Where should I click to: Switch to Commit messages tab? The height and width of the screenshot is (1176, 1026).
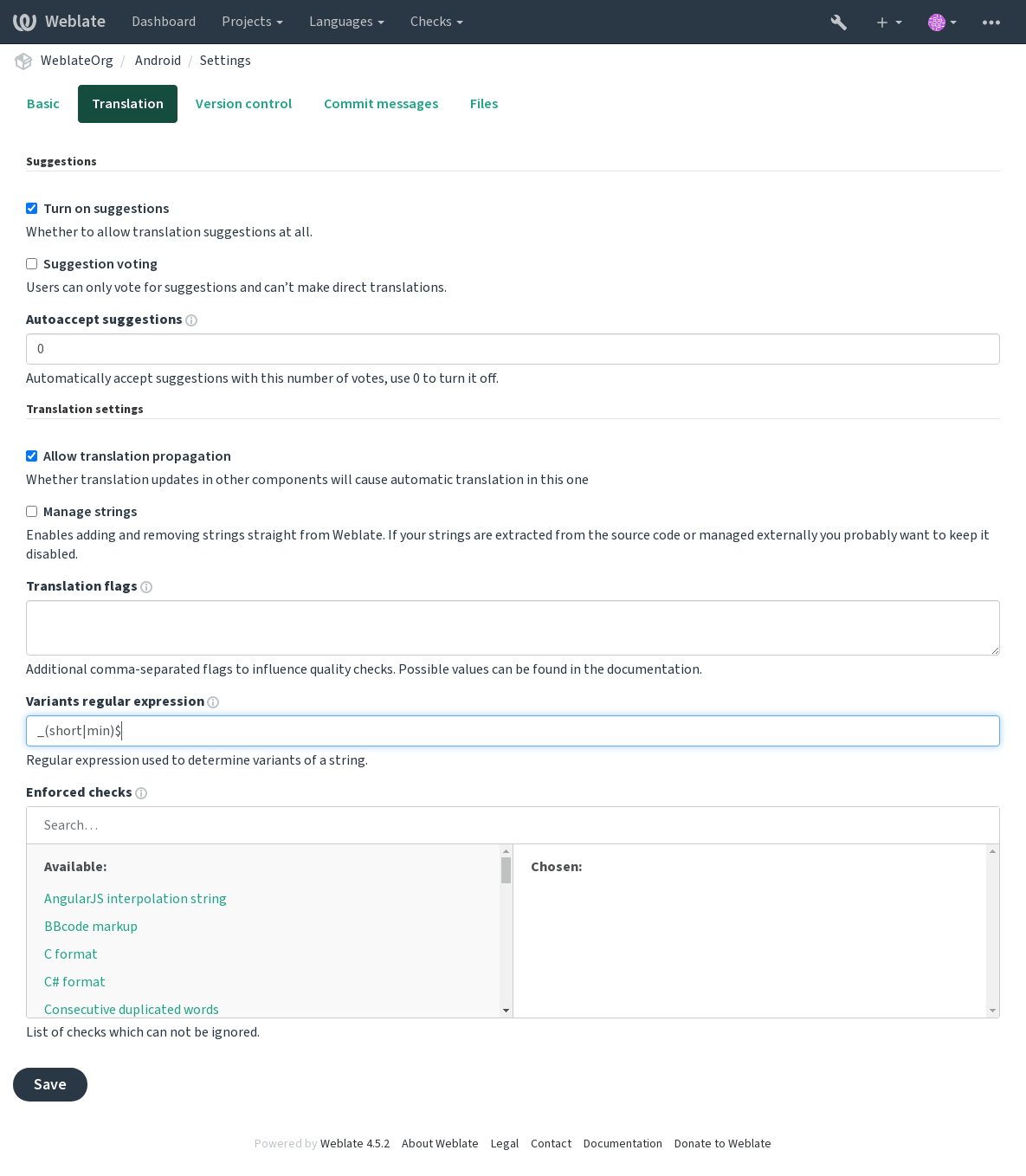381,104
